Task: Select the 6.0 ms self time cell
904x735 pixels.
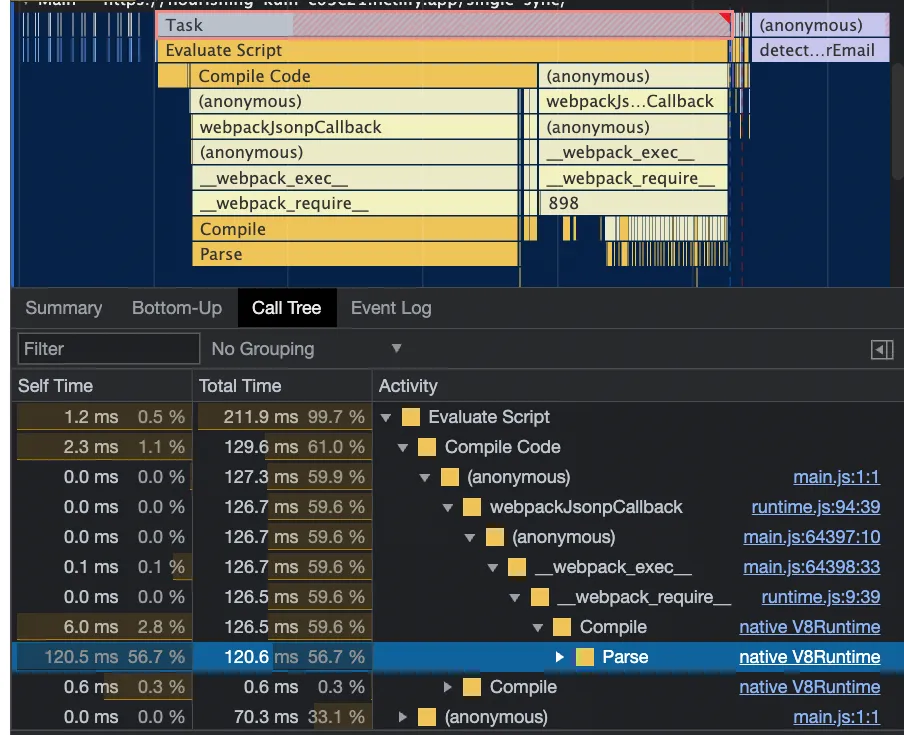Action: click(x=102, y=627)
